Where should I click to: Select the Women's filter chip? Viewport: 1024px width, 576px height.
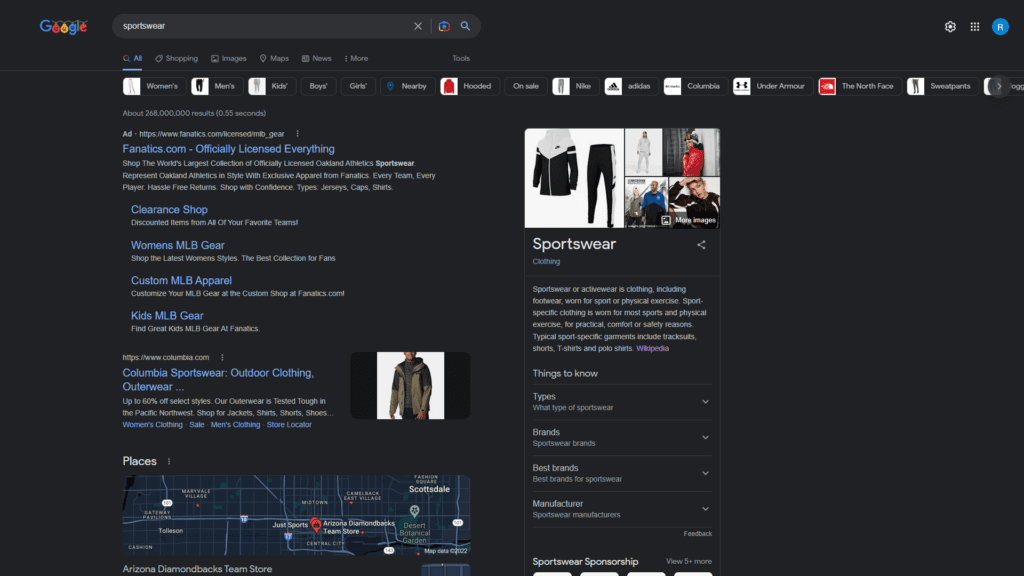[154, 86]
